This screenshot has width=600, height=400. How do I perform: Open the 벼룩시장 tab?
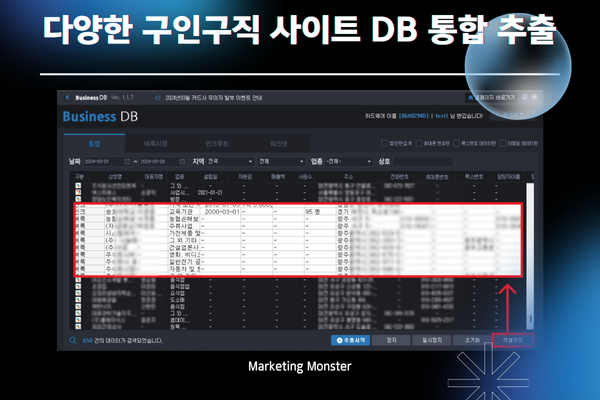[155, 144]
